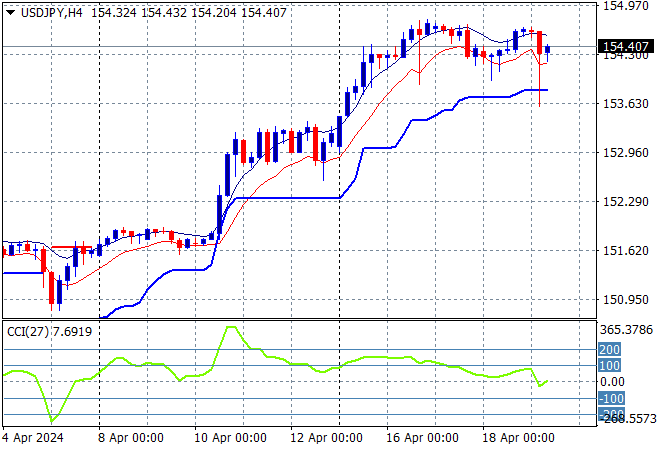Click the CCI 0.00 level label

tap(612, 382)
